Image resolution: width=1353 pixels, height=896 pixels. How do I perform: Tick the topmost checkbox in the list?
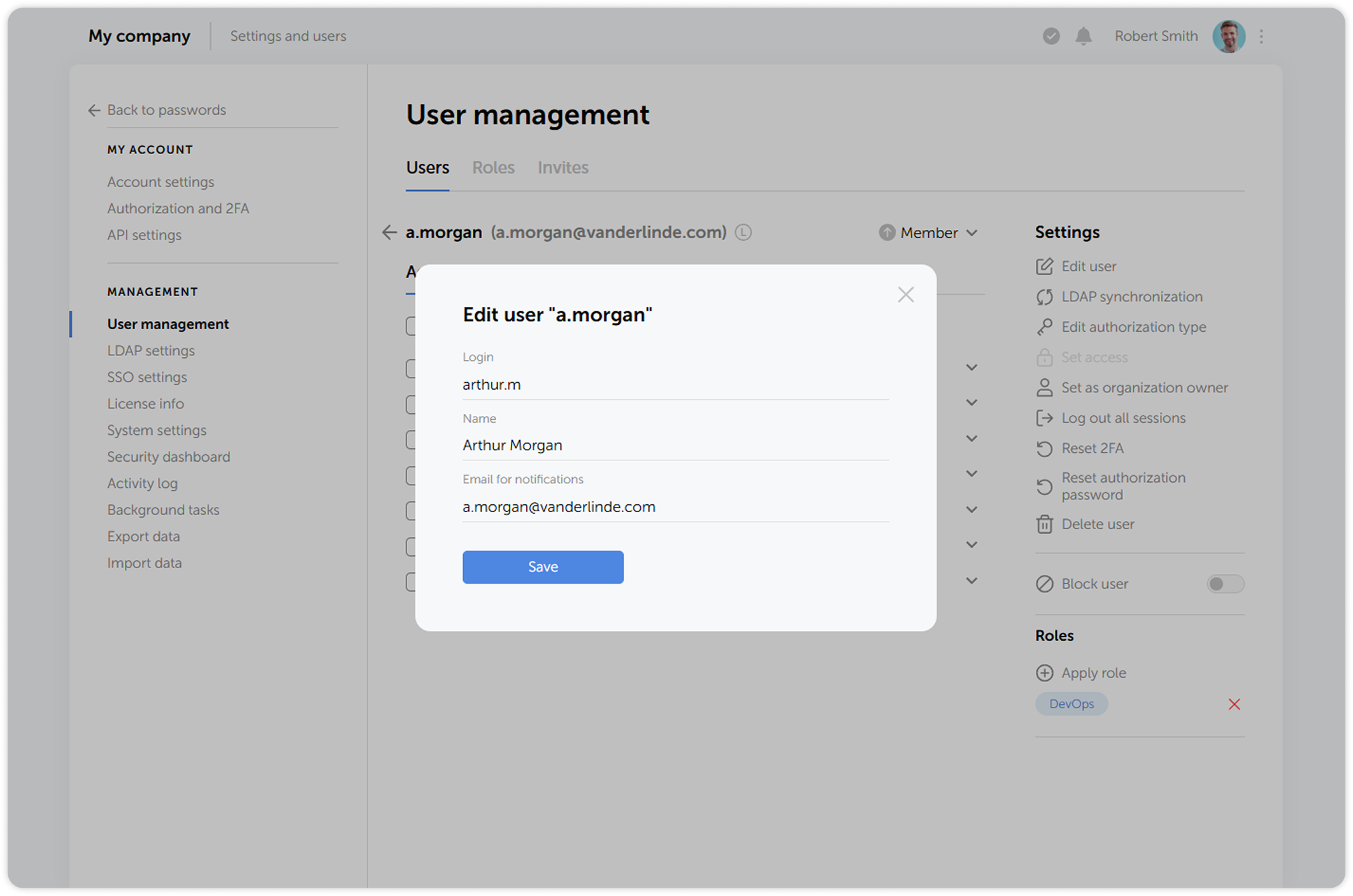(x=412, y=325)
